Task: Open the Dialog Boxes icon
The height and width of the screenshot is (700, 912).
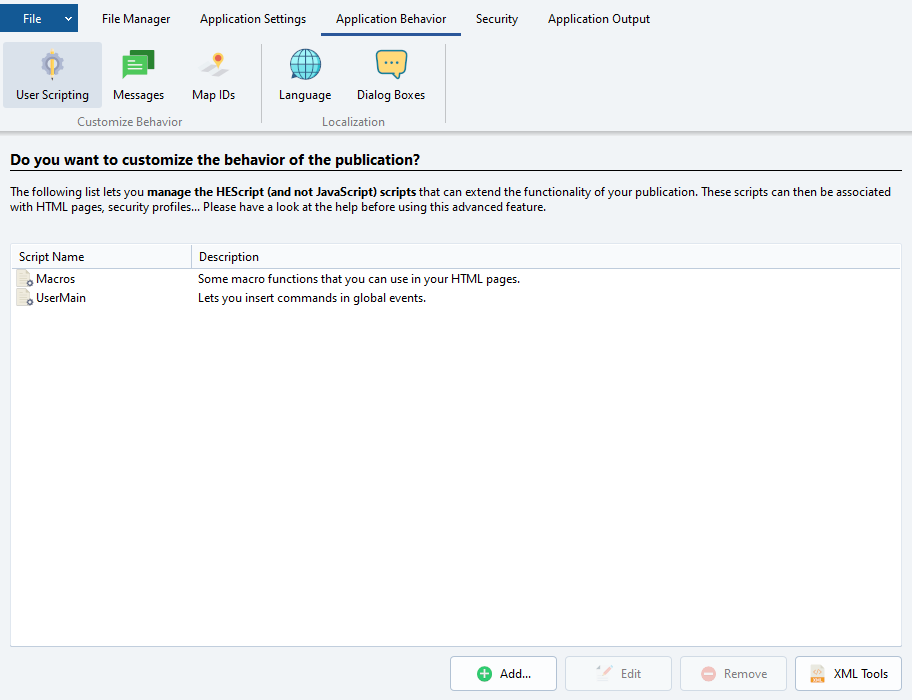Action: click(x=391, y=65)
